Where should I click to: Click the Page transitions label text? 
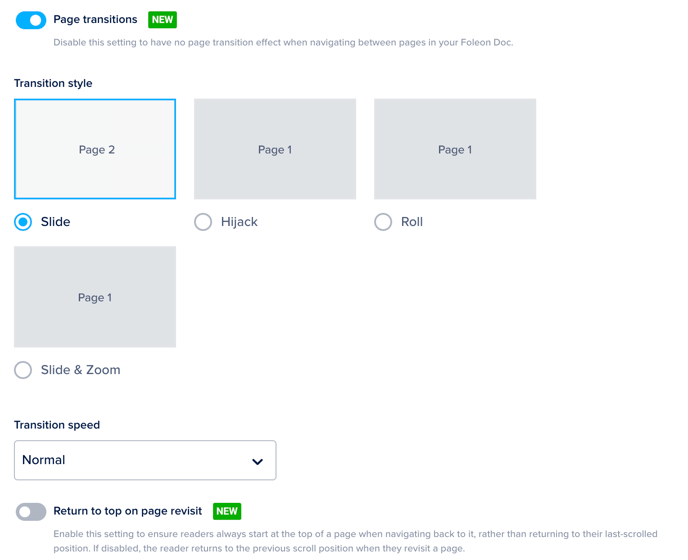tap(95, 20)
